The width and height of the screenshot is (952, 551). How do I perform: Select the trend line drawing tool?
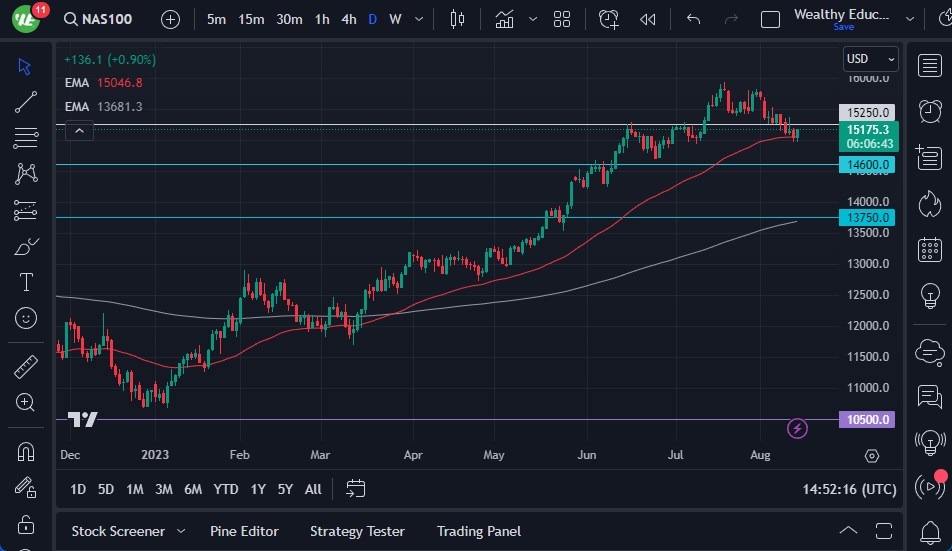[26, 101]
